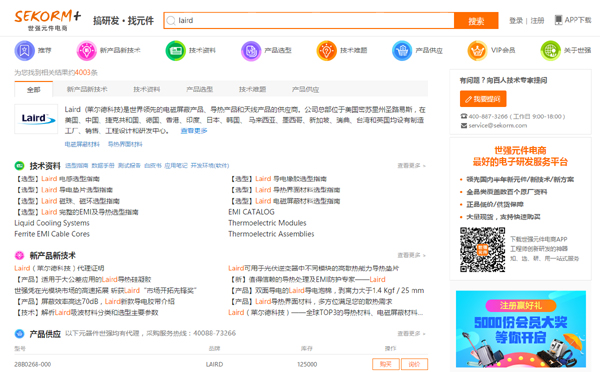Image resolution: width=600 pixels, height=372 pixels.
Task: Click the 应用笔记 filter link
Action: pyautogui.click(x=176, y=166)
